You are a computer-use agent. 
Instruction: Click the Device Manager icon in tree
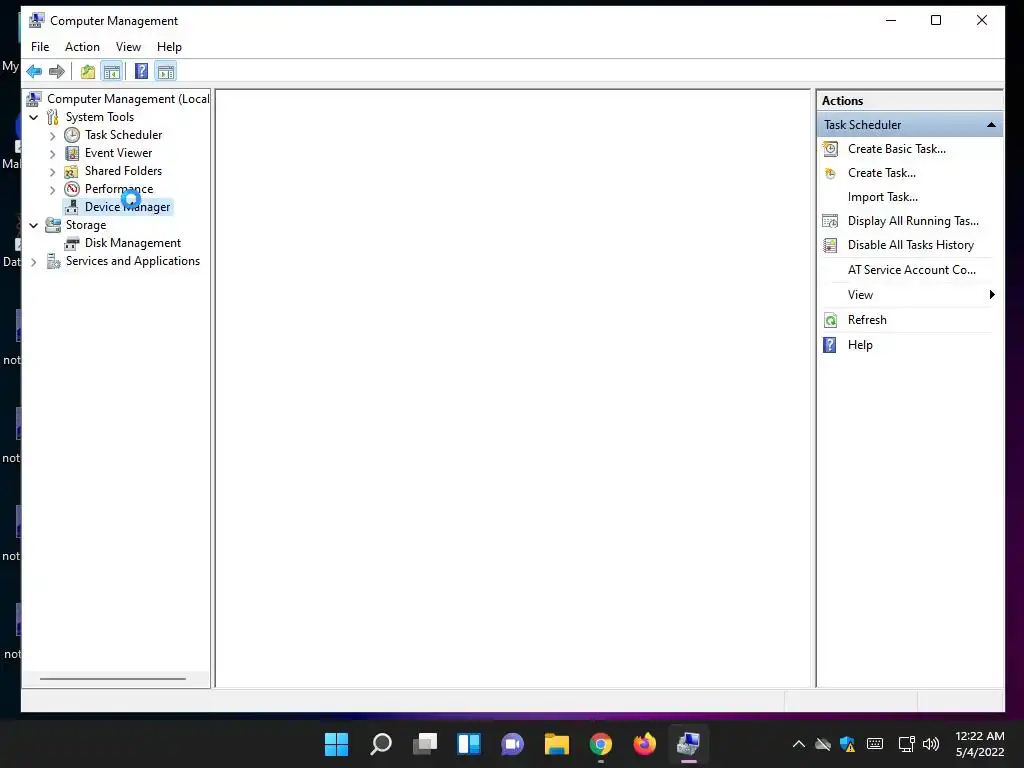(72, 207)
